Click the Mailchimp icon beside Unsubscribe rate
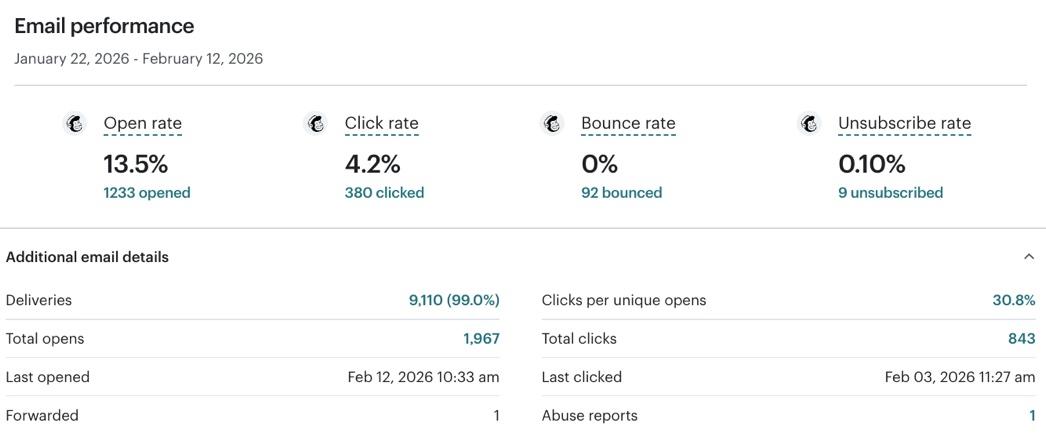 (809, 123)
